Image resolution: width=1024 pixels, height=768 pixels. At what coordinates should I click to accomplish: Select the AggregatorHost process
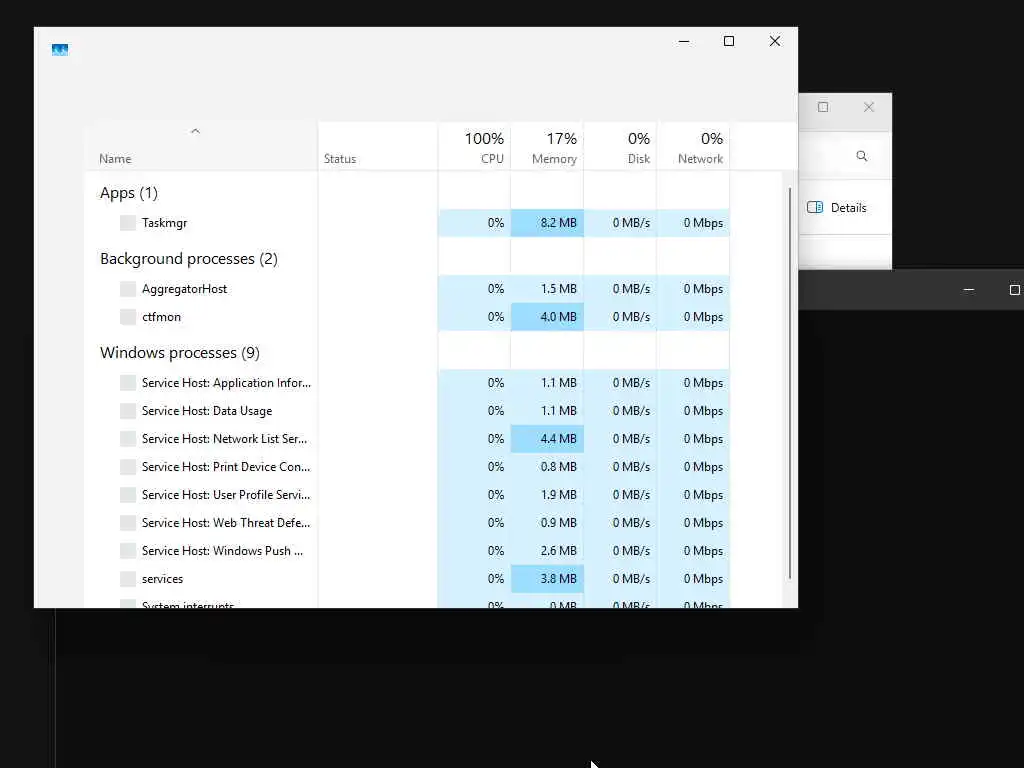[x=408, y=289]
